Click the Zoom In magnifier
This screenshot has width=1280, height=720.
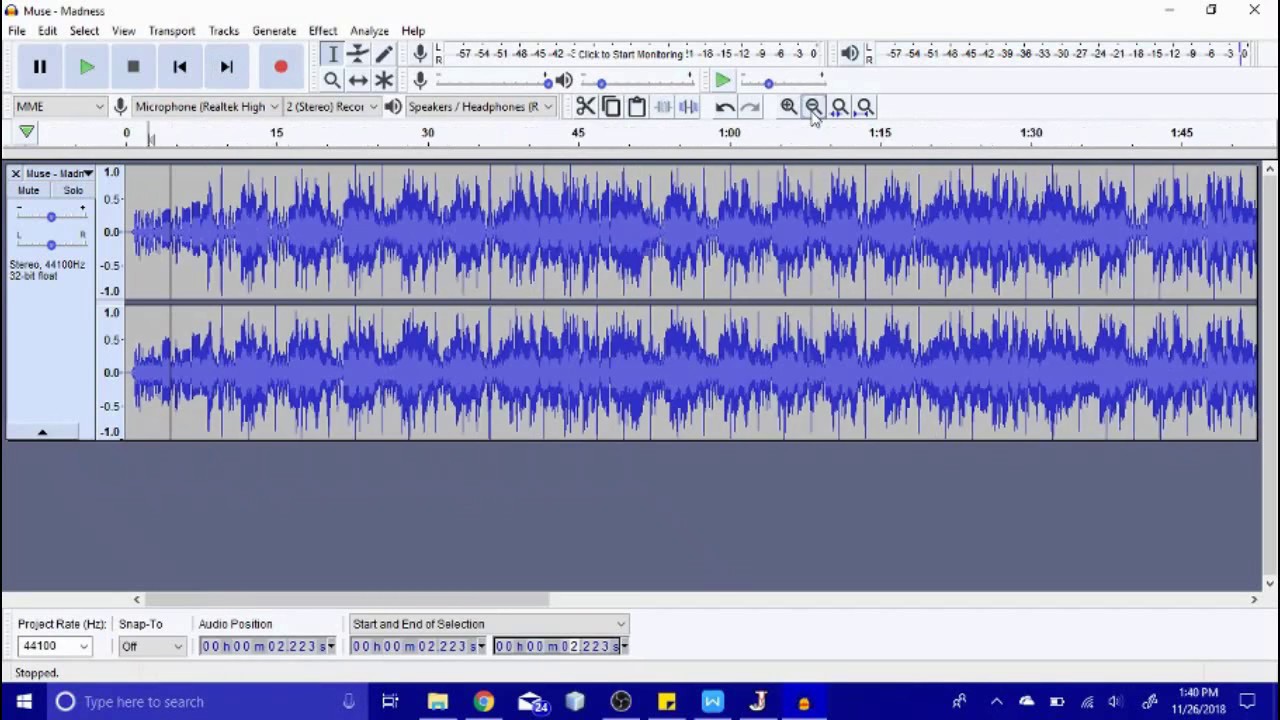tap(788, 107)
